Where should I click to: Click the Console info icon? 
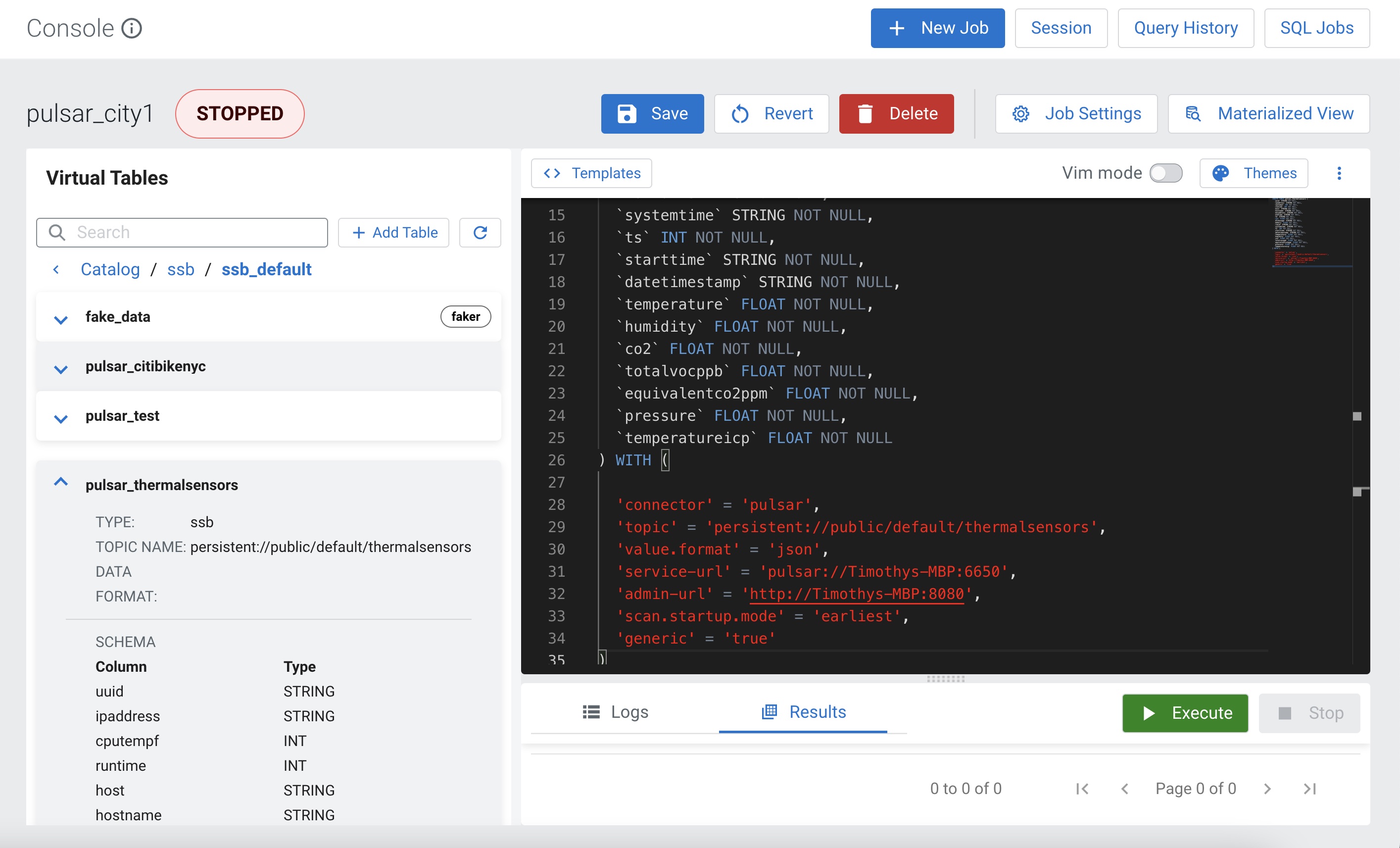click(x=132, y=28)
